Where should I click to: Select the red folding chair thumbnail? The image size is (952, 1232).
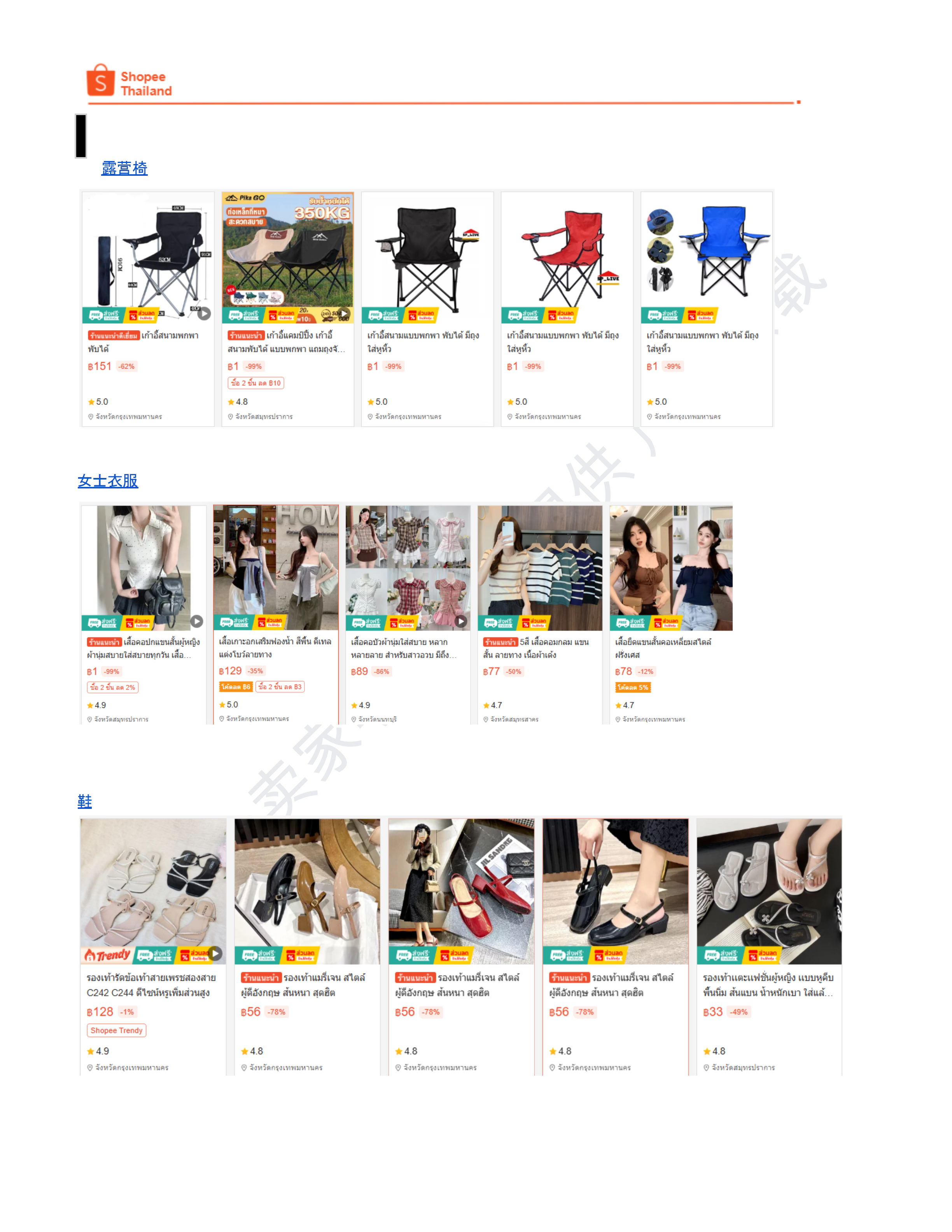(567, 257)
